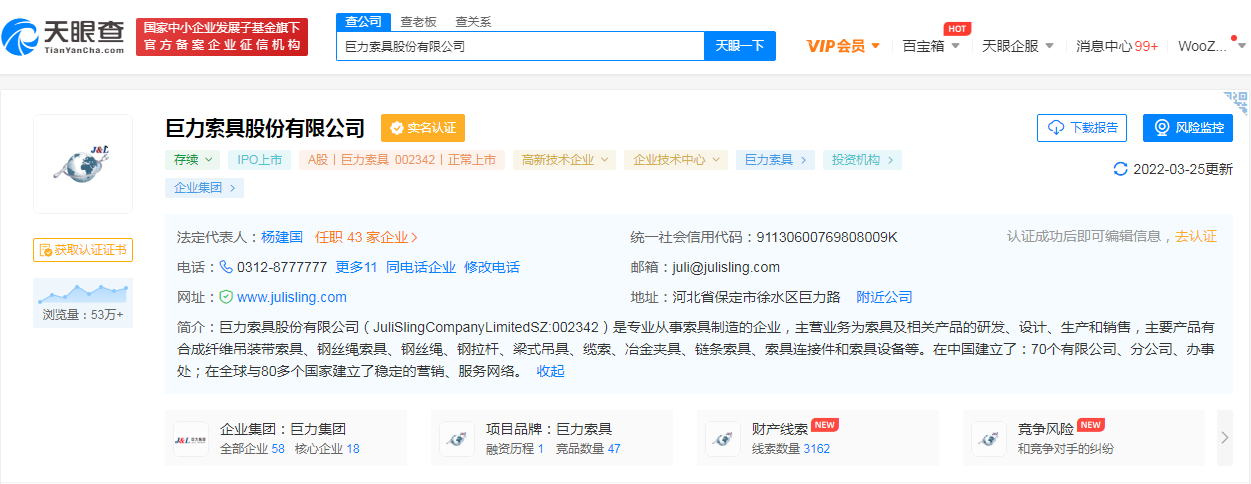Screen dimensions: 1251x484
Task: Open 附近公司 link
Action: click(885, 297)
